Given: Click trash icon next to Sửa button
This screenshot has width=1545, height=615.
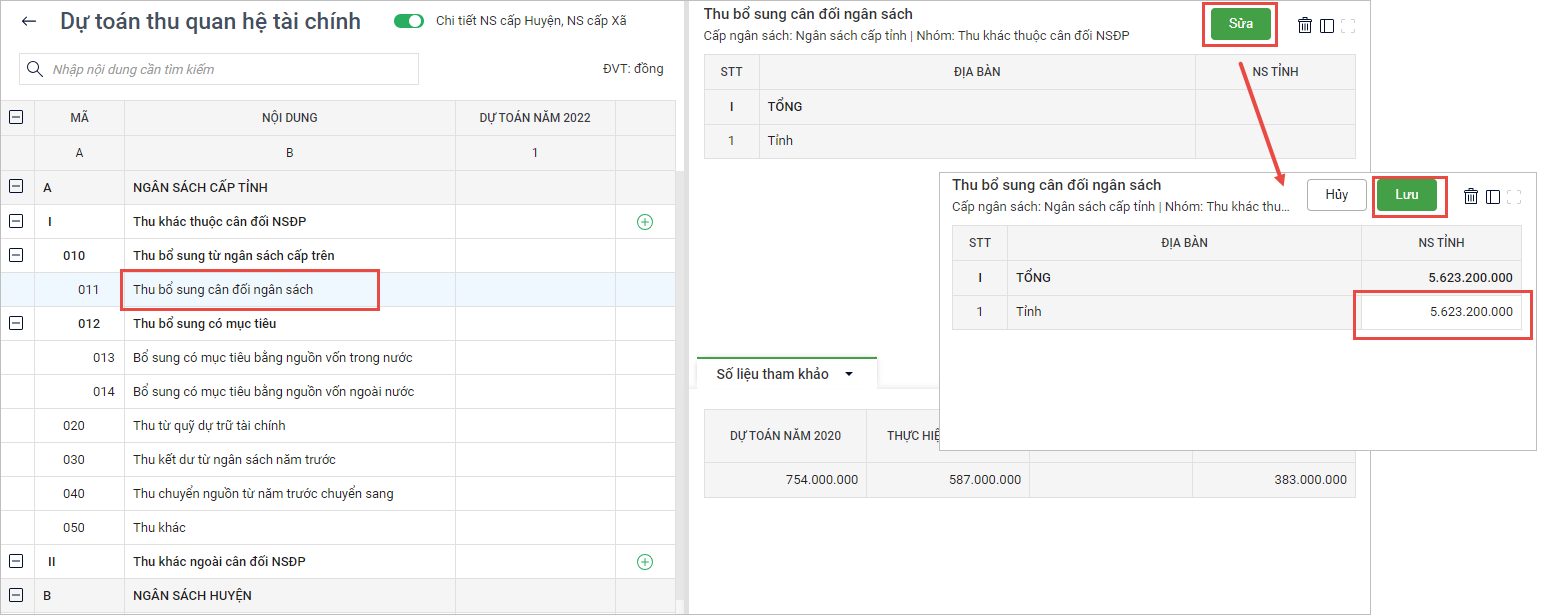Looking at the screenshot, I should (x=1305, y=26).
